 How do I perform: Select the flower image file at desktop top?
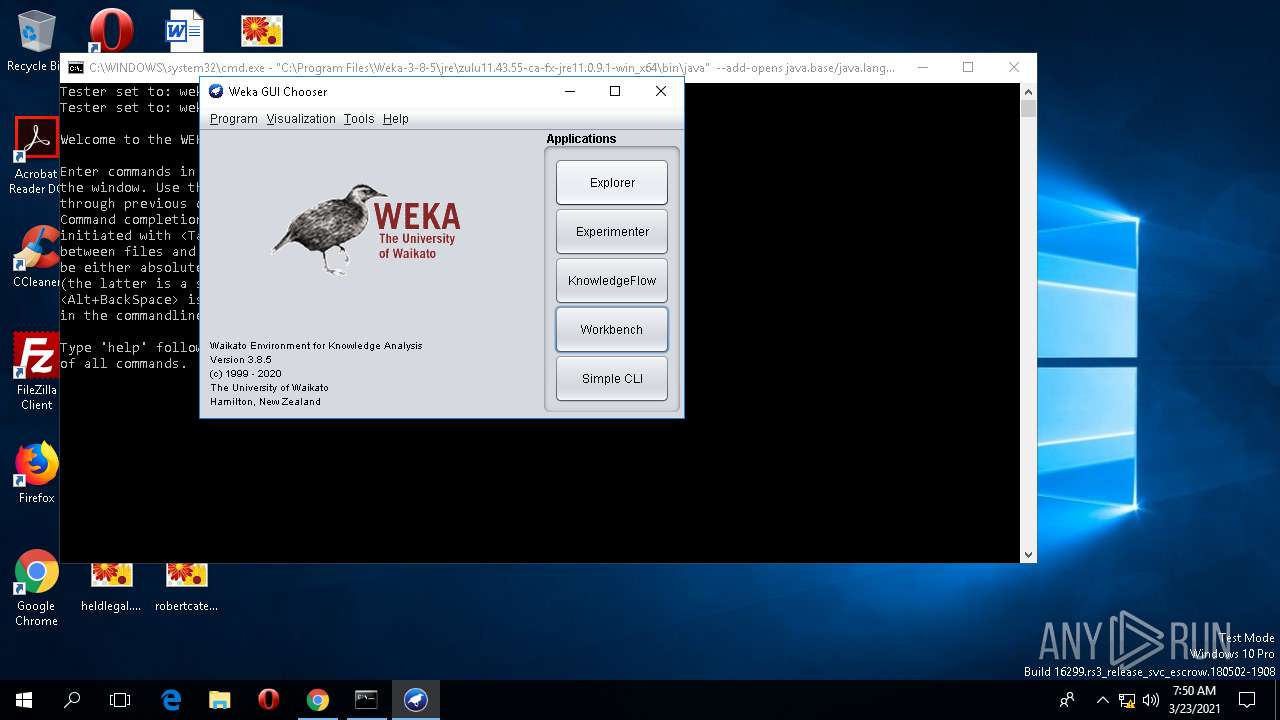coord(262,30)
